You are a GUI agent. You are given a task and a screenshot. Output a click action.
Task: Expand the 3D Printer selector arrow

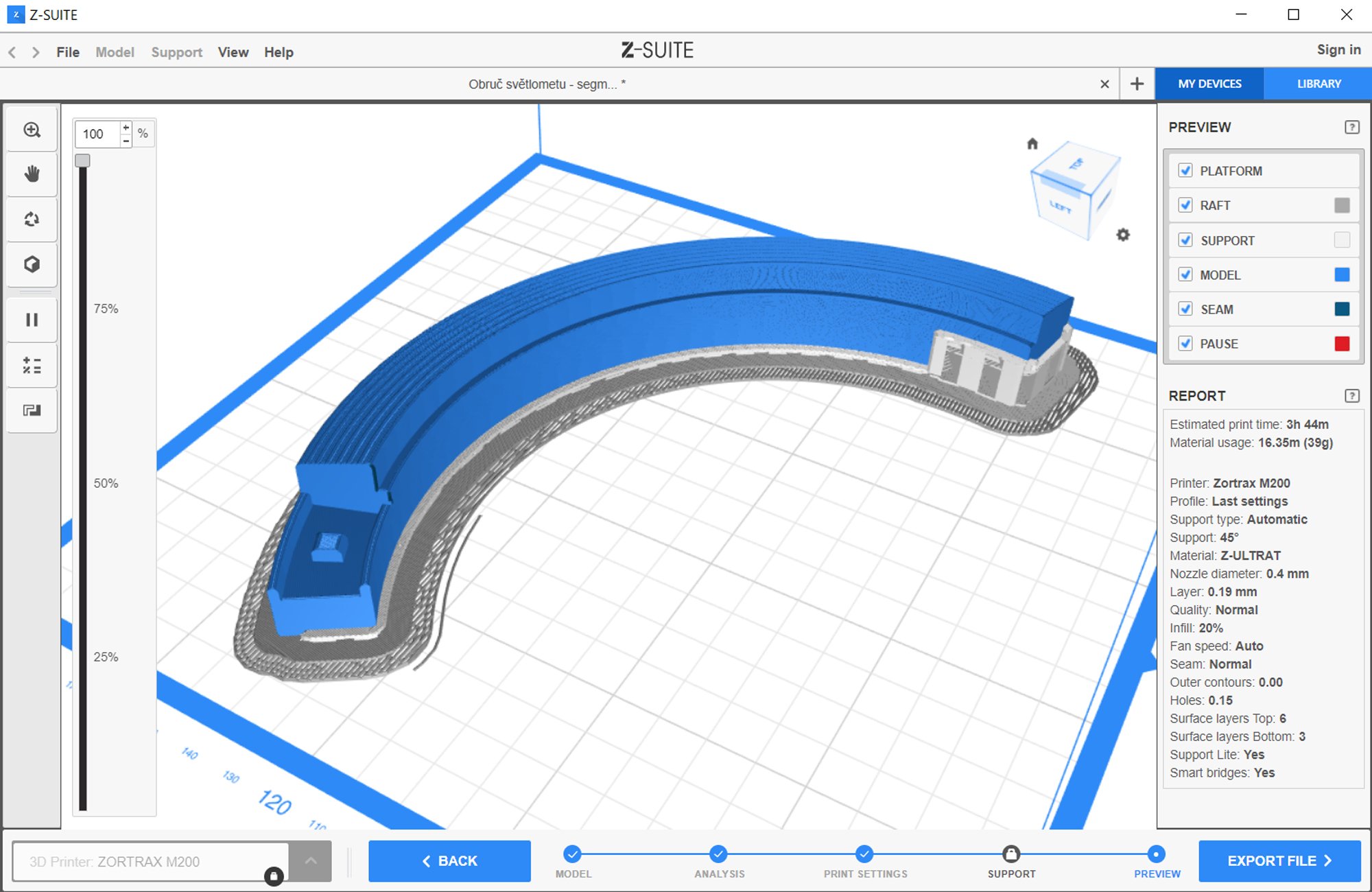[x=310, y=861]
